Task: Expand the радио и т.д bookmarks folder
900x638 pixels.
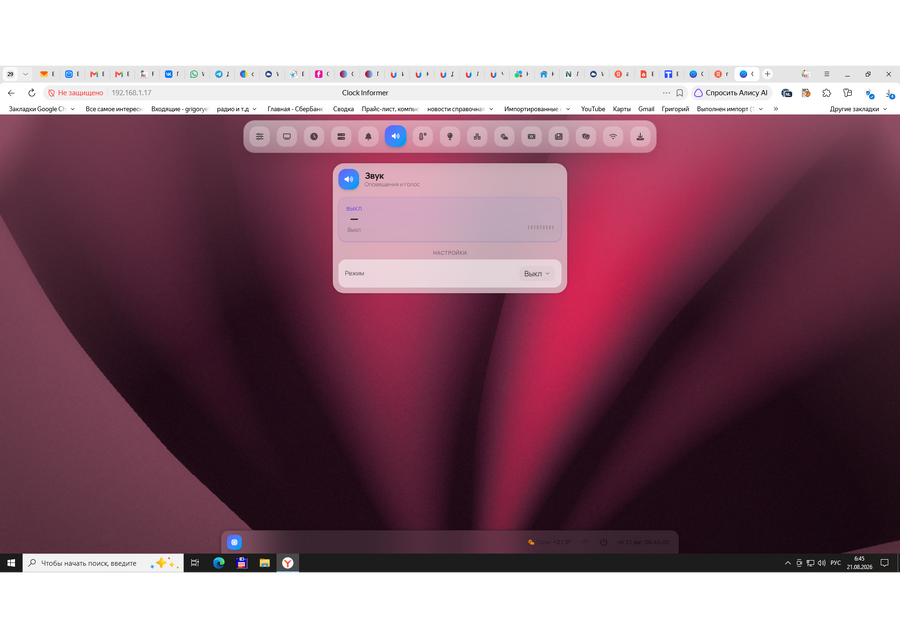Action: click(x=236, y=109)
